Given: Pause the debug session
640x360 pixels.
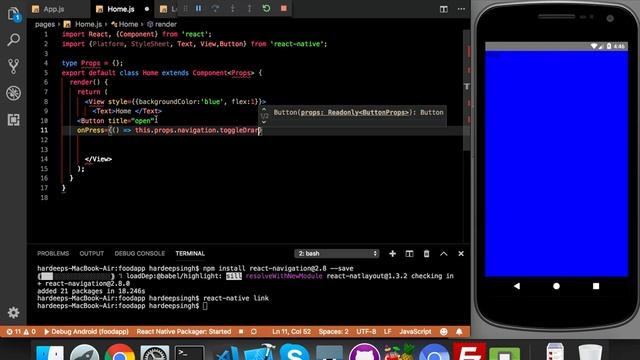Looking at the screenshot, I should (x=198, y=9).
